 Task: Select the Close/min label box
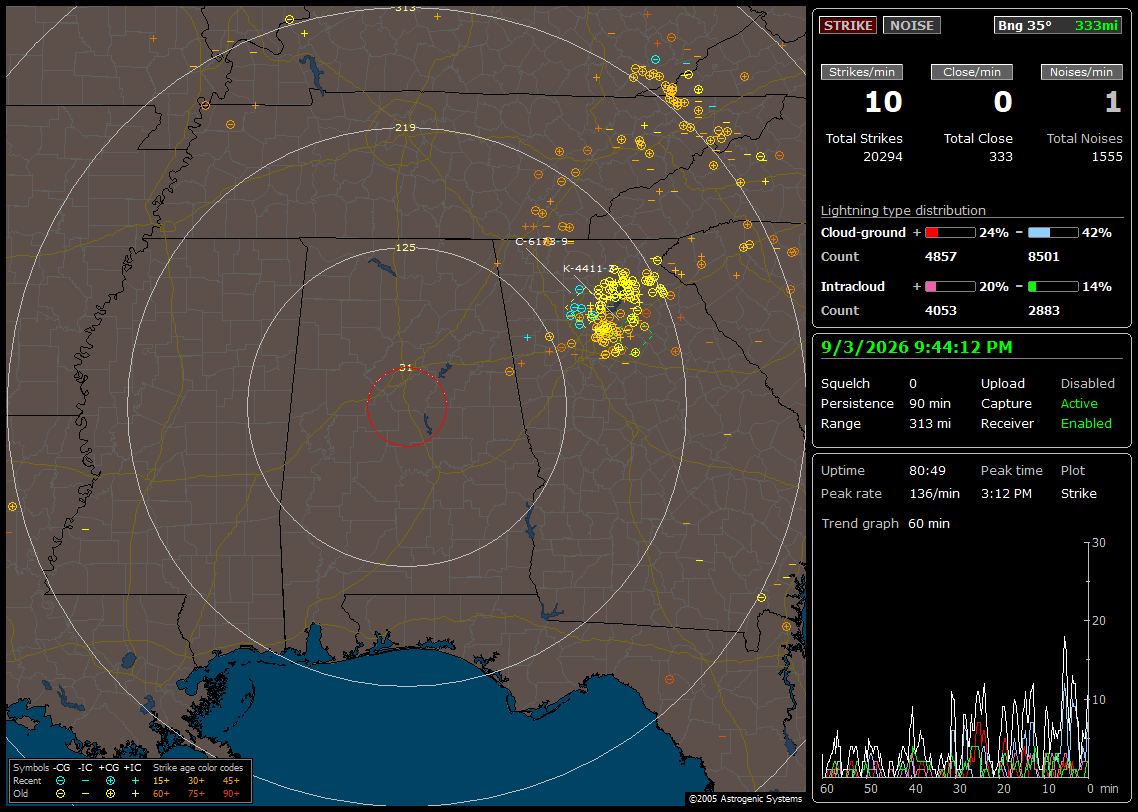tap(972, 72)
